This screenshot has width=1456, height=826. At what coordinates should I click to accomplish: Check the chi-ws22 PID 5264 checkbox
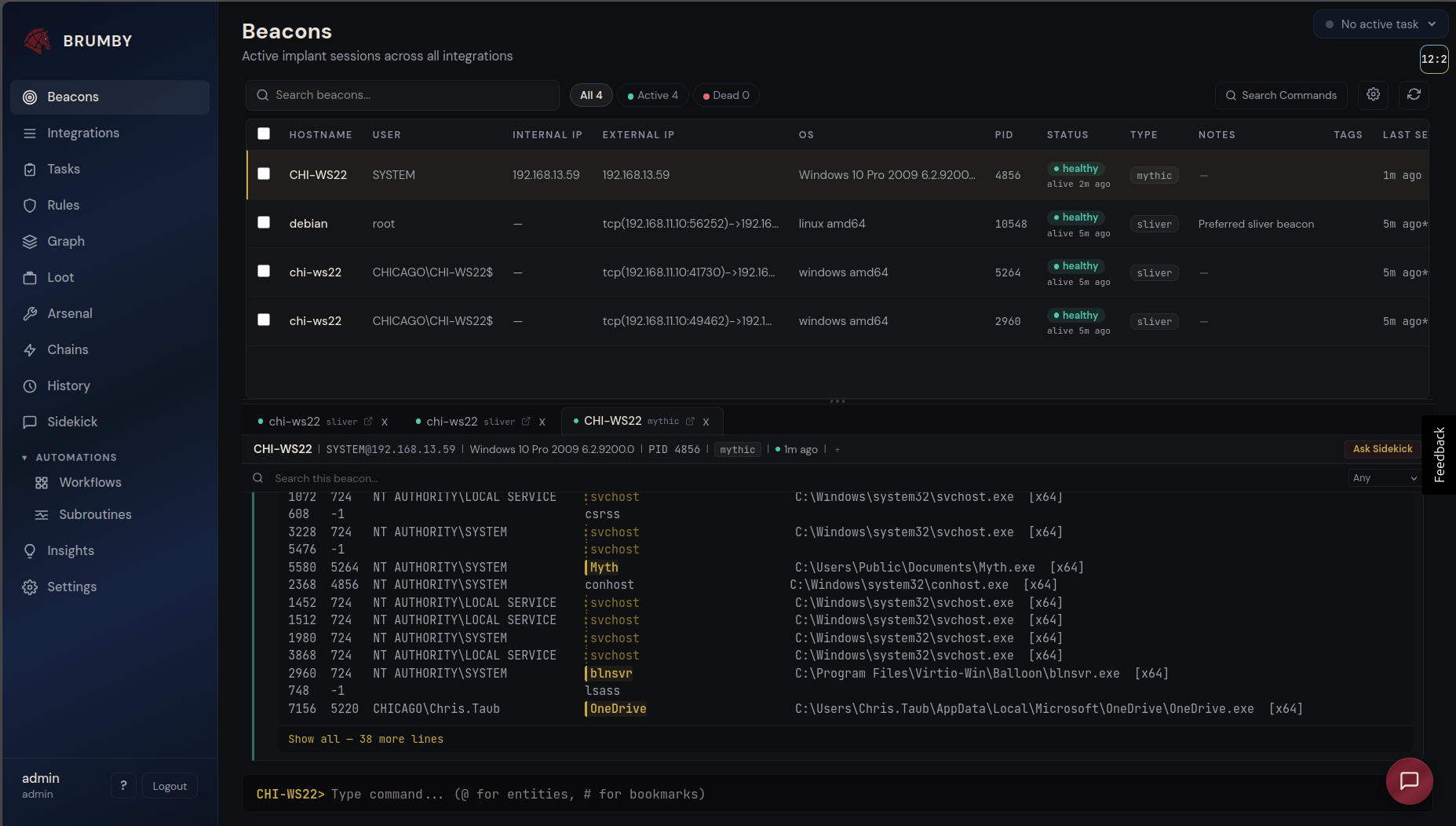pos(264,271)
